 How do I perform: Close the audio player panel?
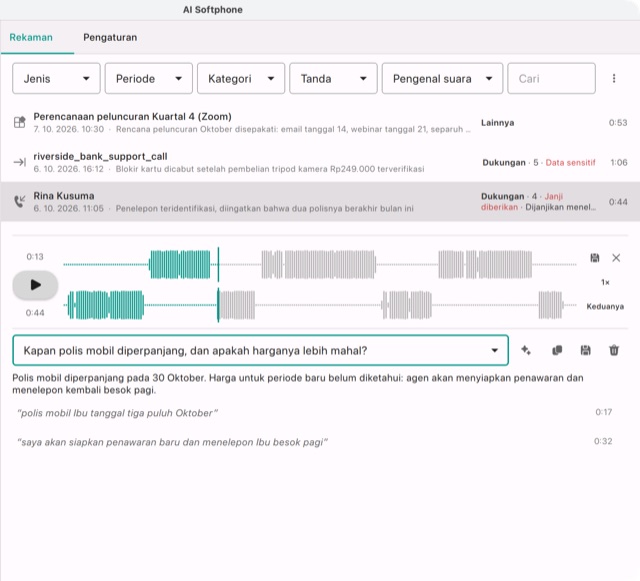point(616,258)
